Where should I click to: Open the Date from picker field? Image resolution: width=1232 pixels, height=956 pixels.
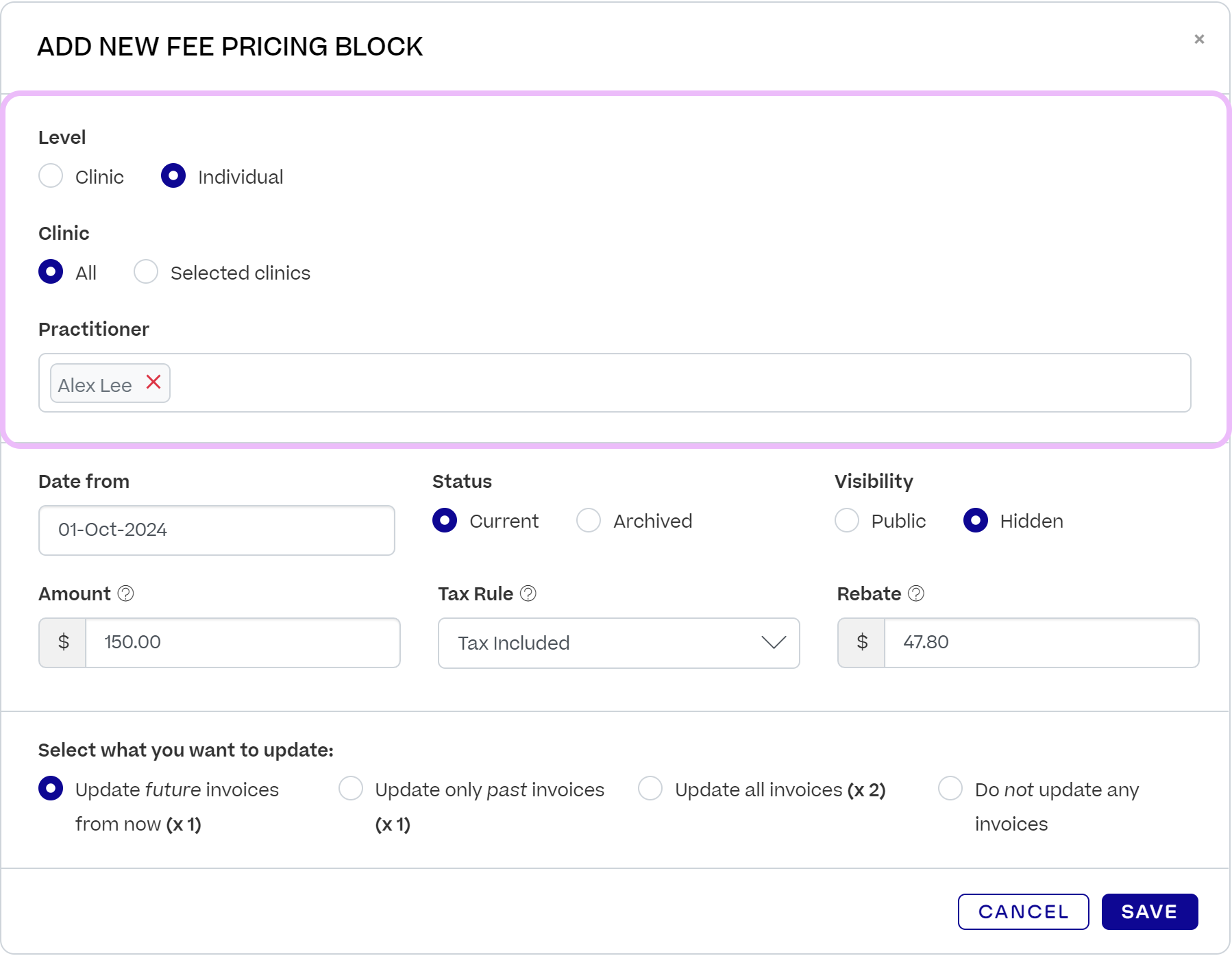pyautogui.click(x=217, y=530)
